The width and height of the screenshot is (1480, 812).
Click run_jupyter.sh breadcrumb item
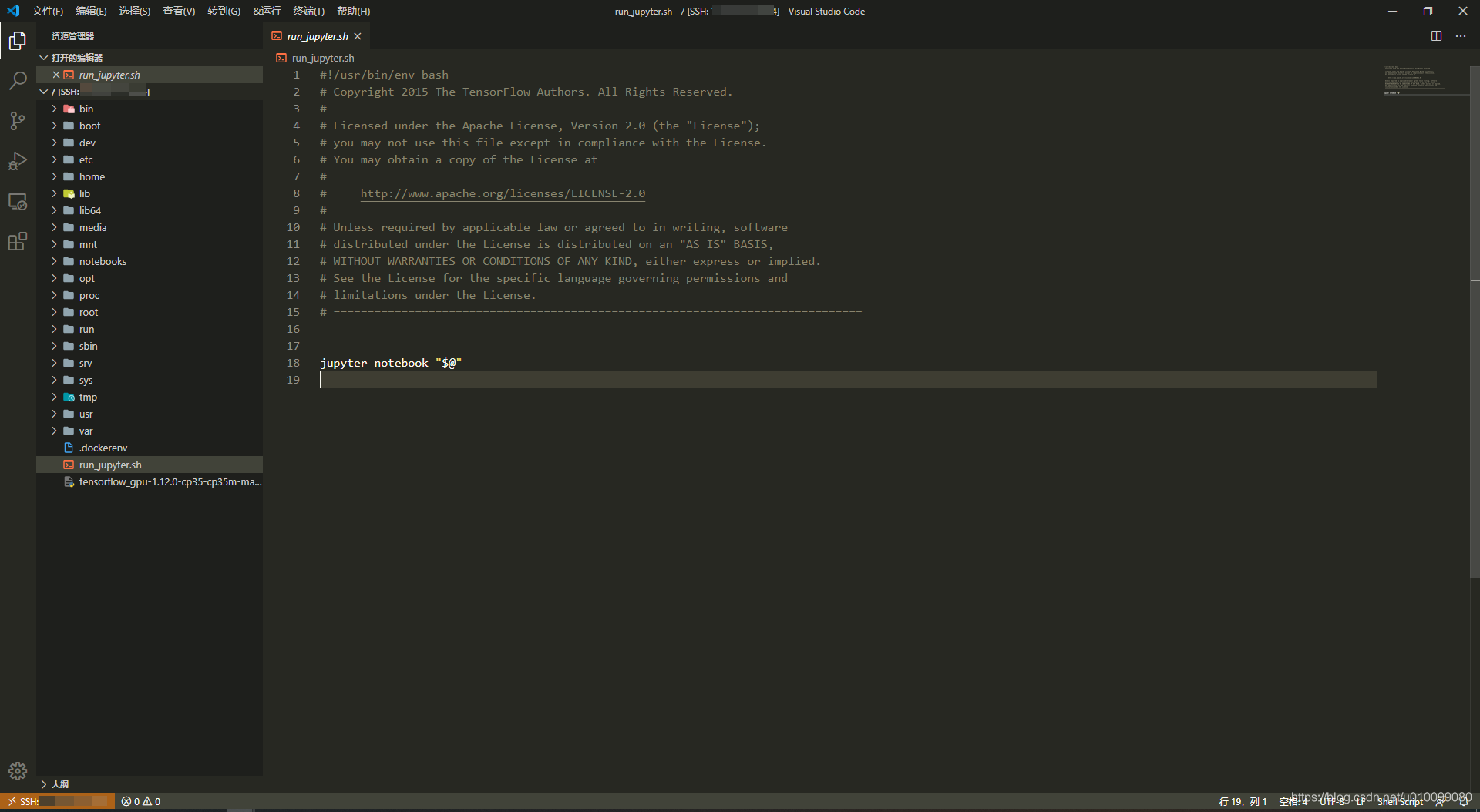pos(323,58)
